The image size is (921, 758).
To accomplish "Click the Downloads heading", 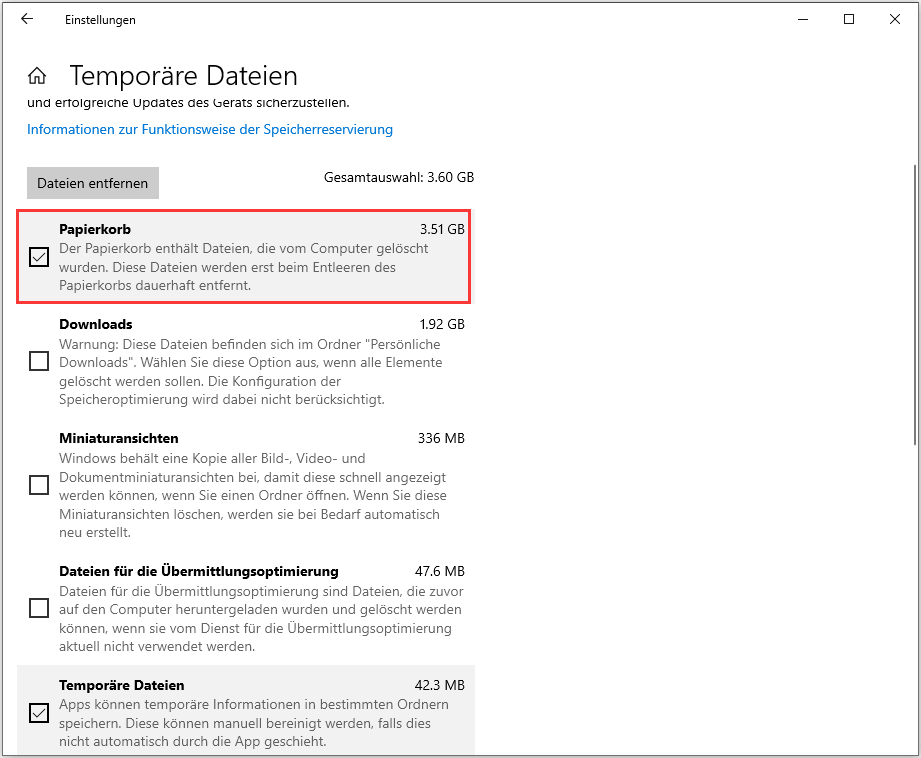I will tap(96, 324).
